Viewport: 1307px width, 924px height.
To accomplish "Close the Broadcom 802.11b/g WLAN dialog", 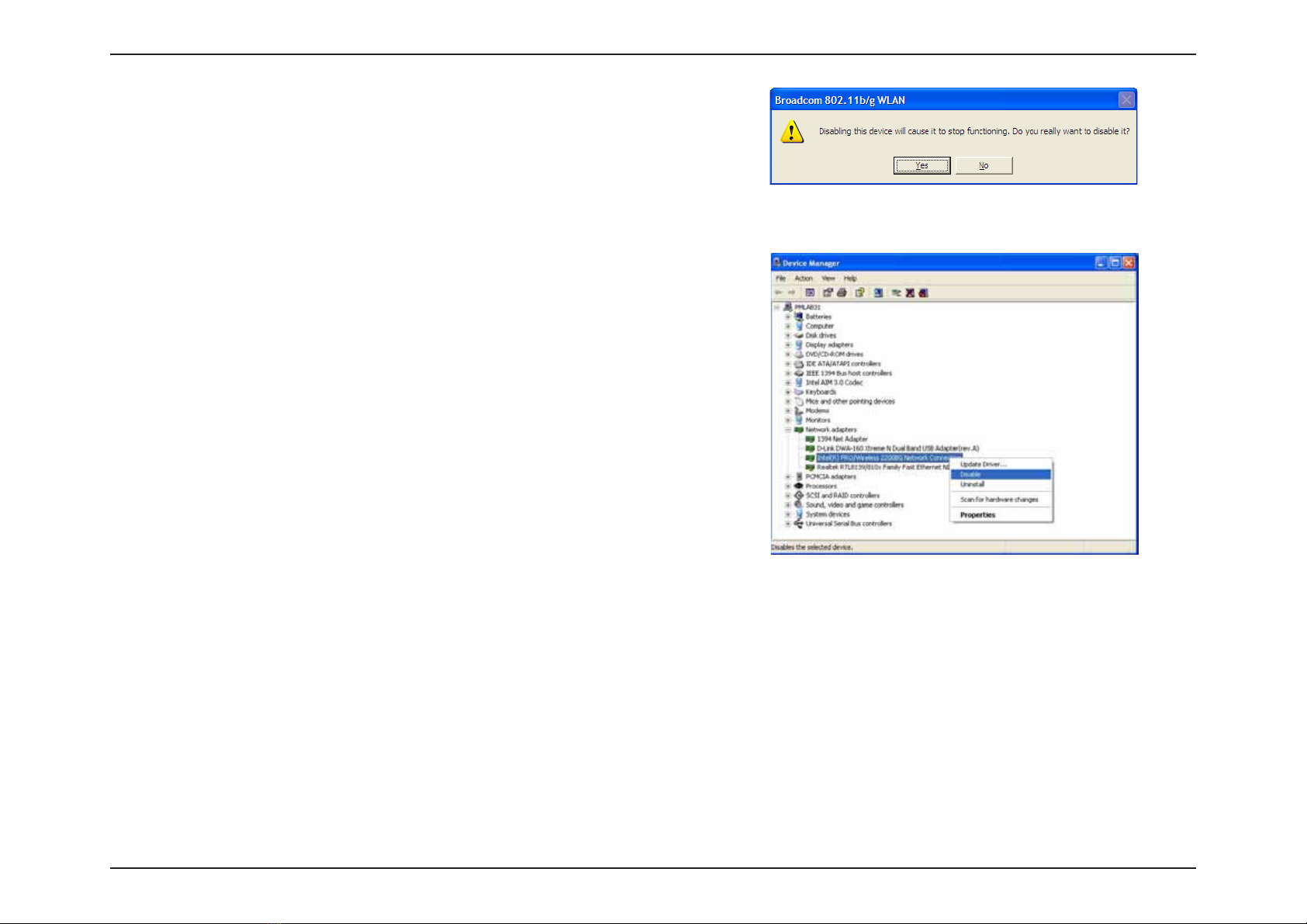I will 1126,99.
